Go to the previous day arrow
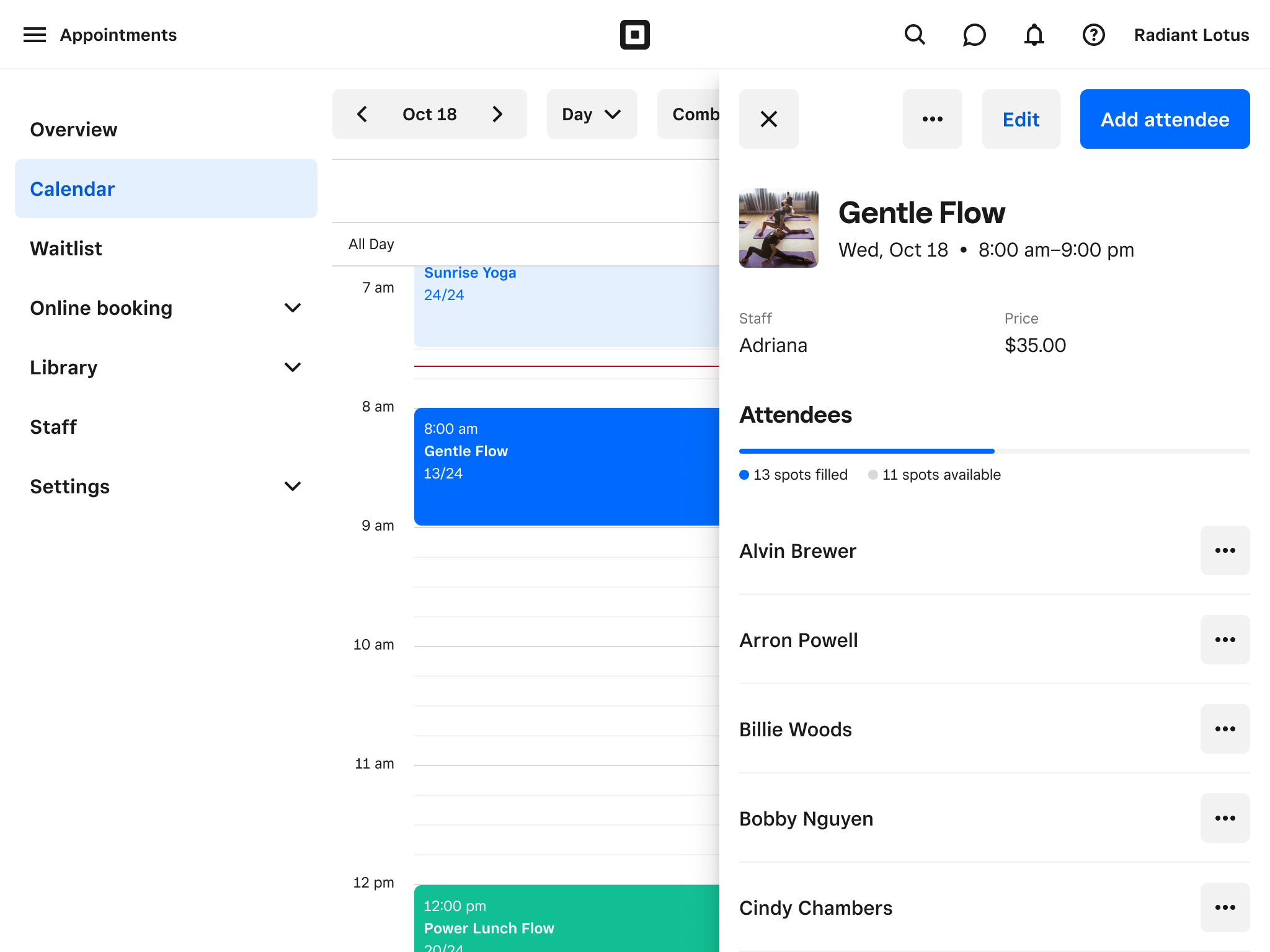Image resolution: width=1270 pixels, height=952 pixels. (x=363, y=114)
